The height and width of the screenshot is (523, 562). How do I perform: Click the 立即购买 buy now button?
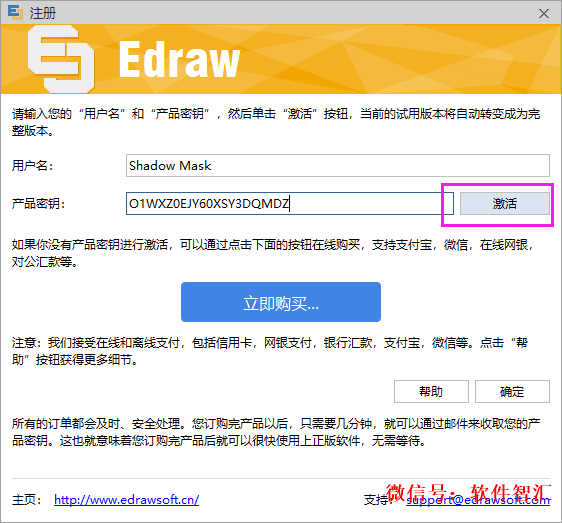281,302
